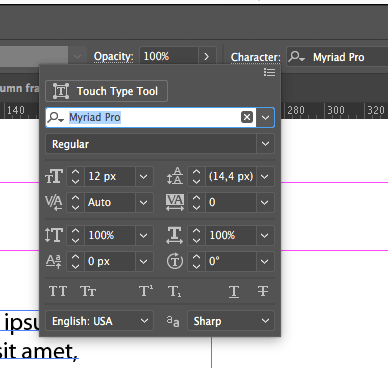Open the Character panel flyout menu icon
Screen dimensions: 388x368
pos(269,72)
